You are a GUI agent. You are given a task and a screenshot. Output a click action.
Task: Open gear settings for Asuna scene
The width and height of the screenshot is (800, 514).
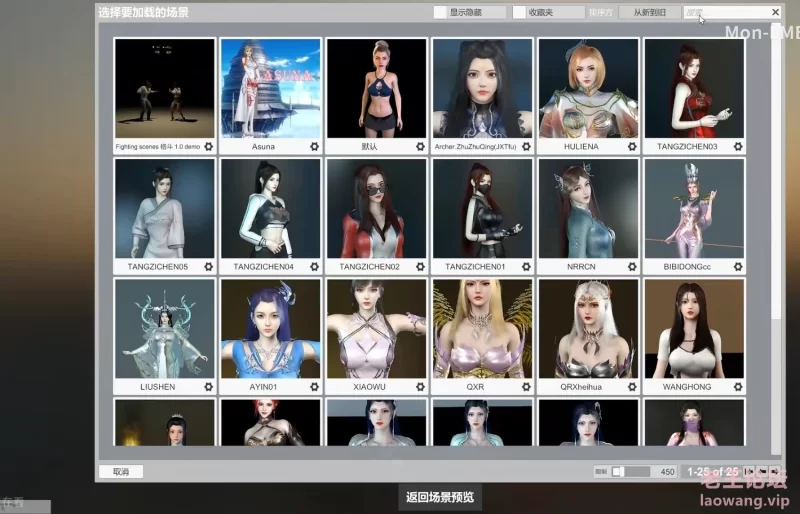coord(314,146)
